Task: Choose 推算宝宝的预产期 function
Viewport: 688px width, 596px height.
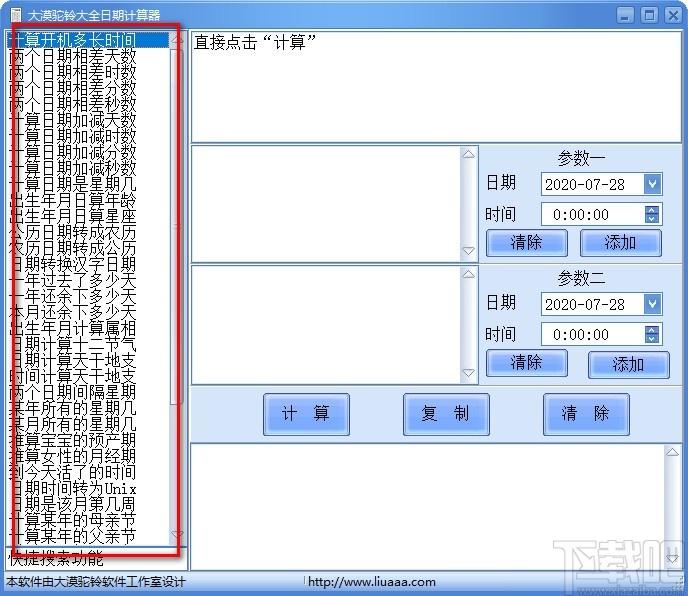Action: tap(88, 441)
